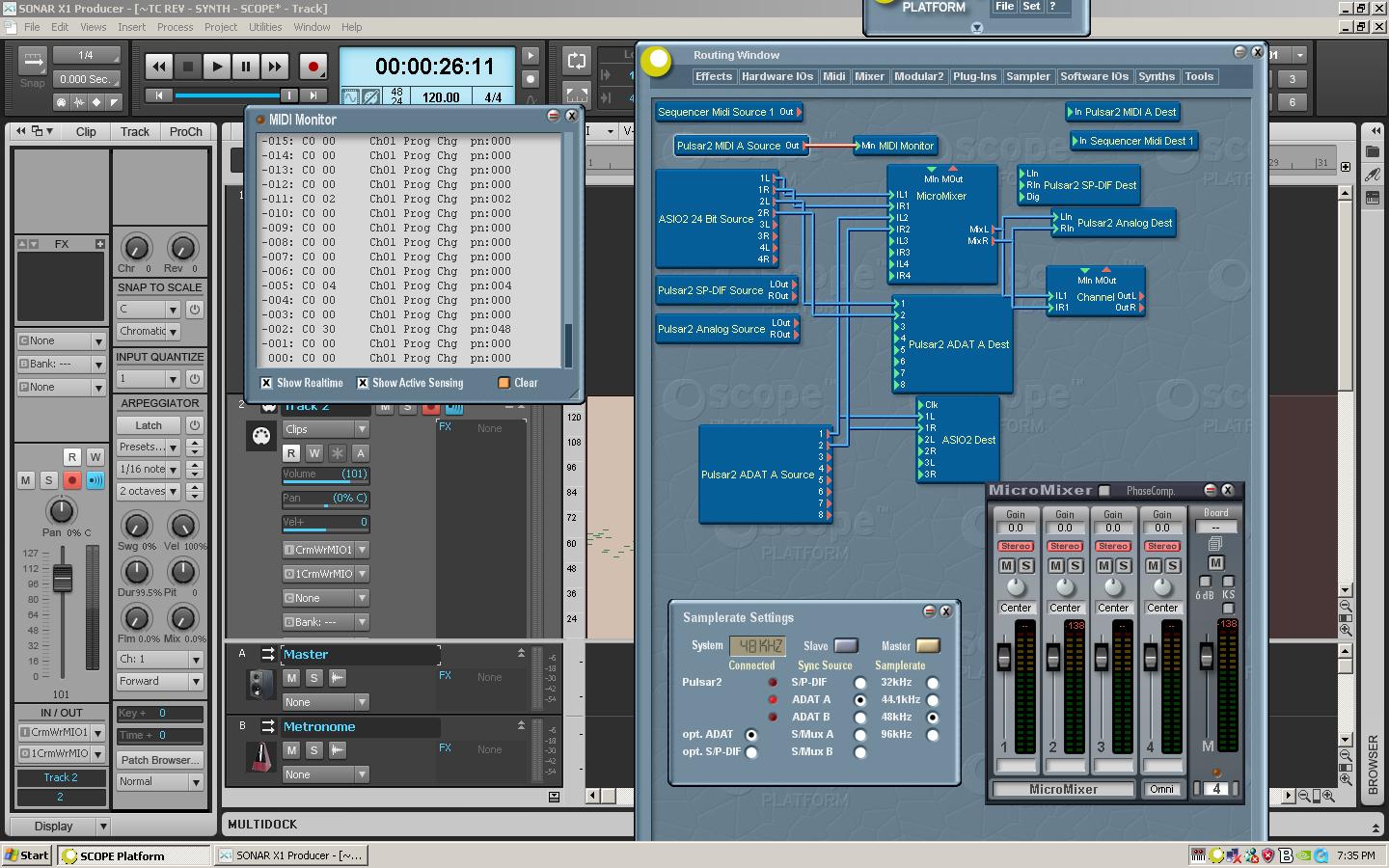Jump to project start in transport
The width and height of the screenshot is (1389, 868).
(x=159, y=95)
